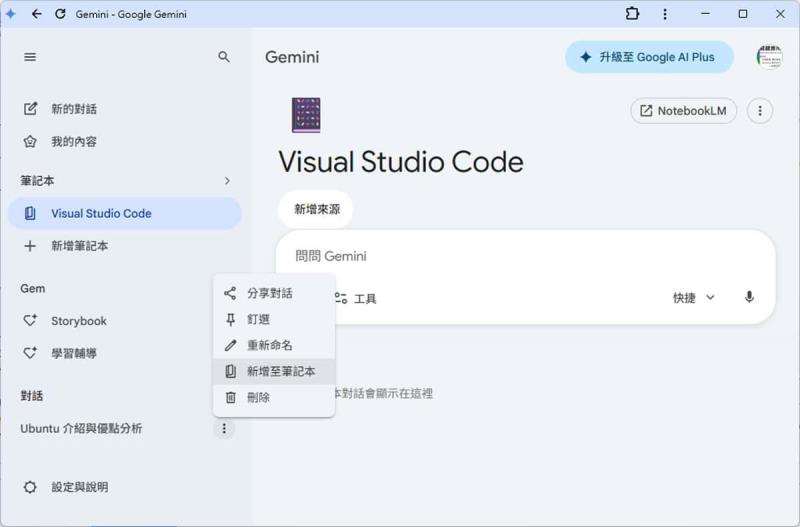Open the window's three-dot app menu

click(x=665, y=14)
